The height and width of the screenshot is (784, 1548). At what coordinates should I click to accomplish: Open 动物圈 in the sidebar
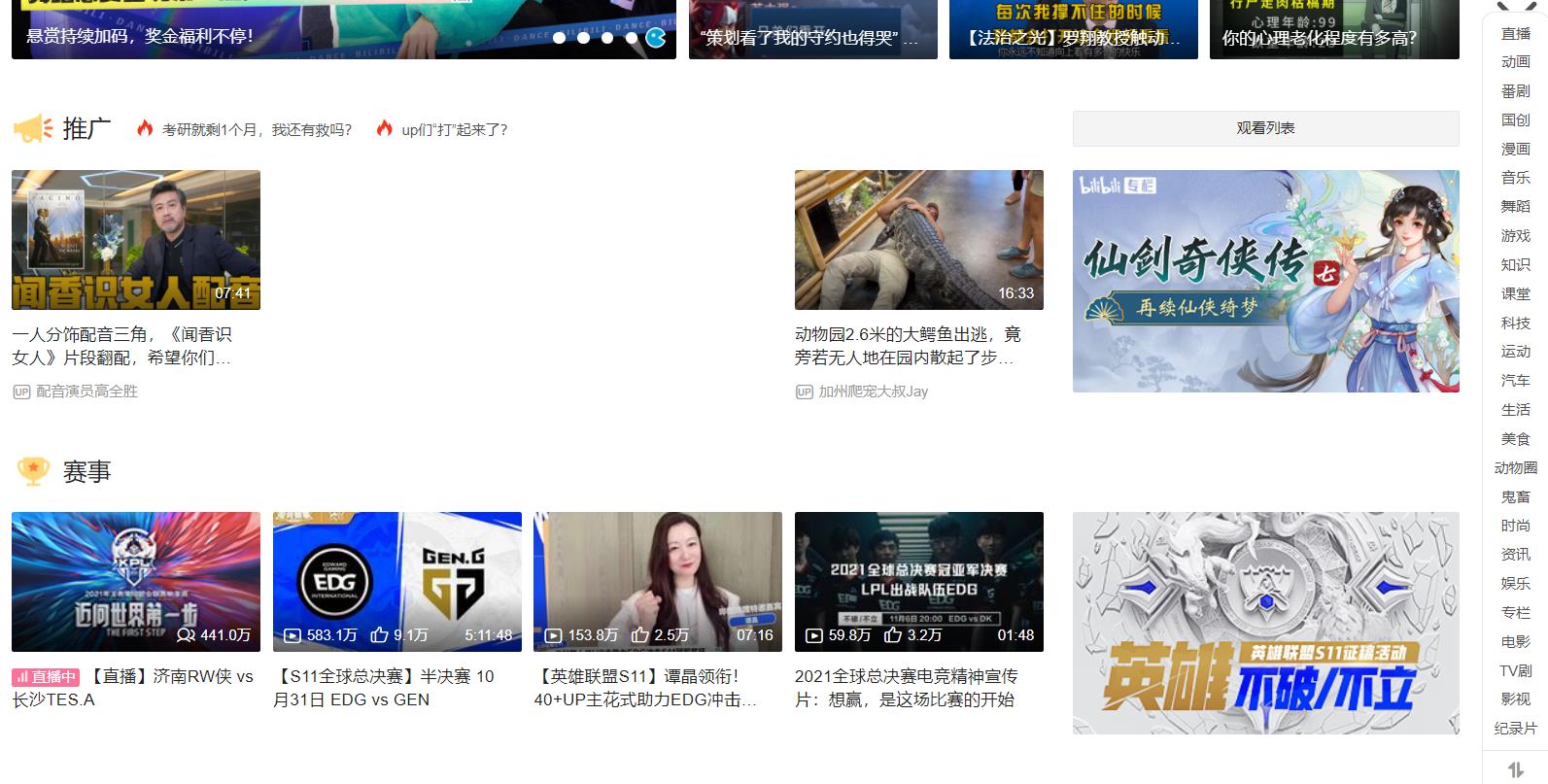pyautogui.click(x=1516, y=467)
